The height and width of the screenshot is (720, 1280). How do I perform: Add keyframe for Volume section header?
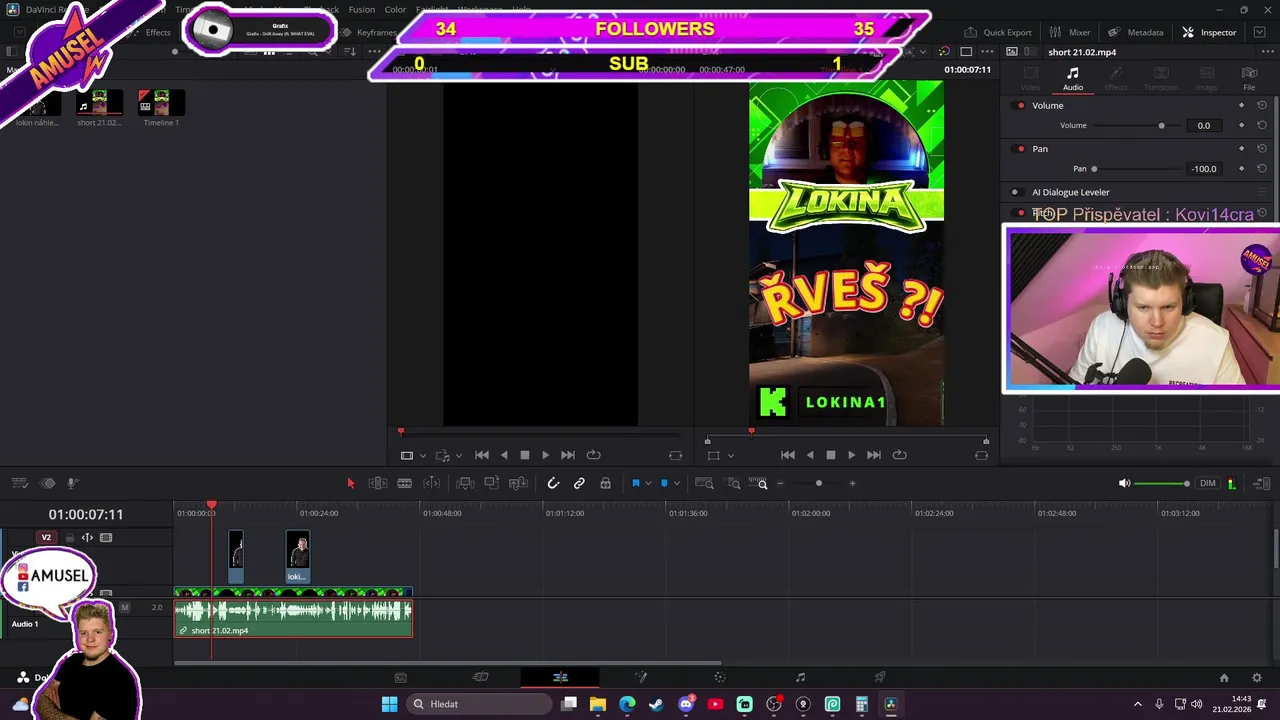pyautogui.click(x=1242, y=106)
